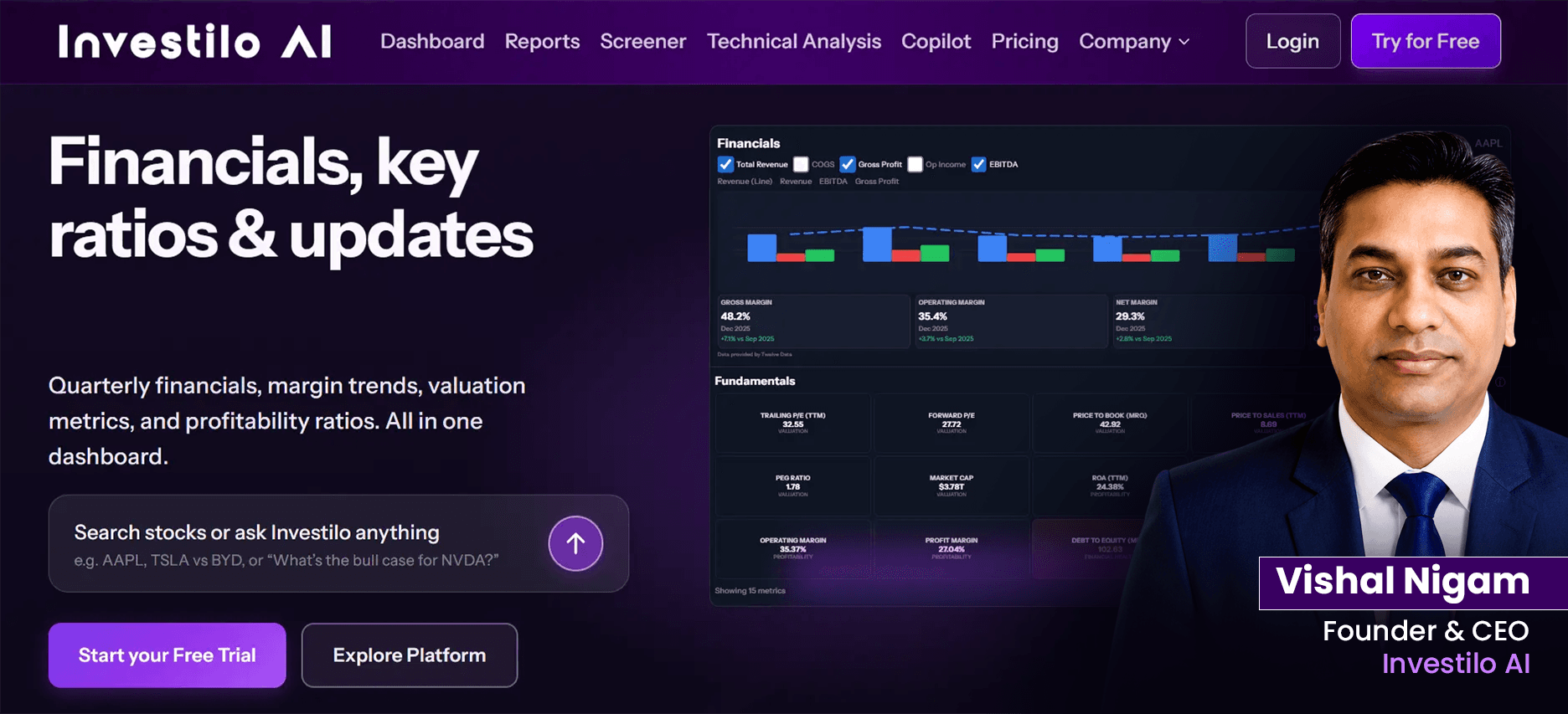Screen dimensions: 1568x714
Task: Click the Login button
Action: (x=1292, y=41)
